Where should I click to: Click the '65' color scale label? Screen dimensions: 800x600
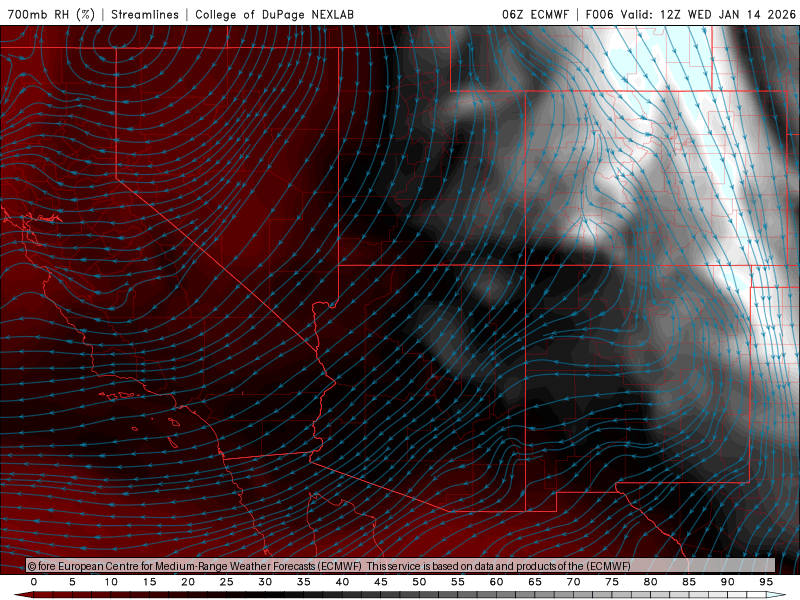coord(535,582)
